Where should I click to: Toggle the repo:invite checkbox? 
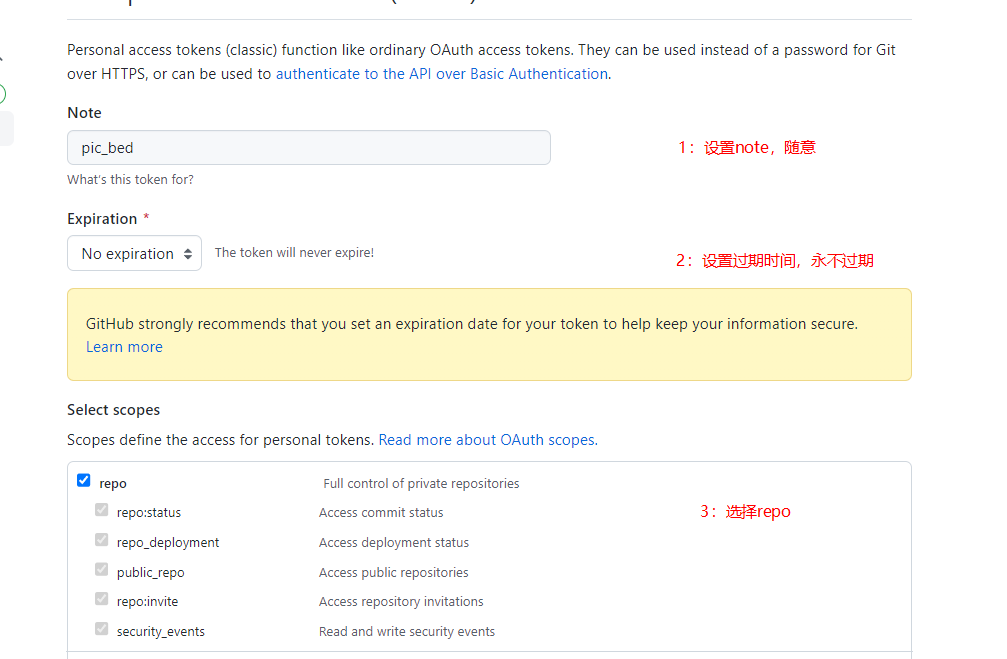[x=101, y=599]
